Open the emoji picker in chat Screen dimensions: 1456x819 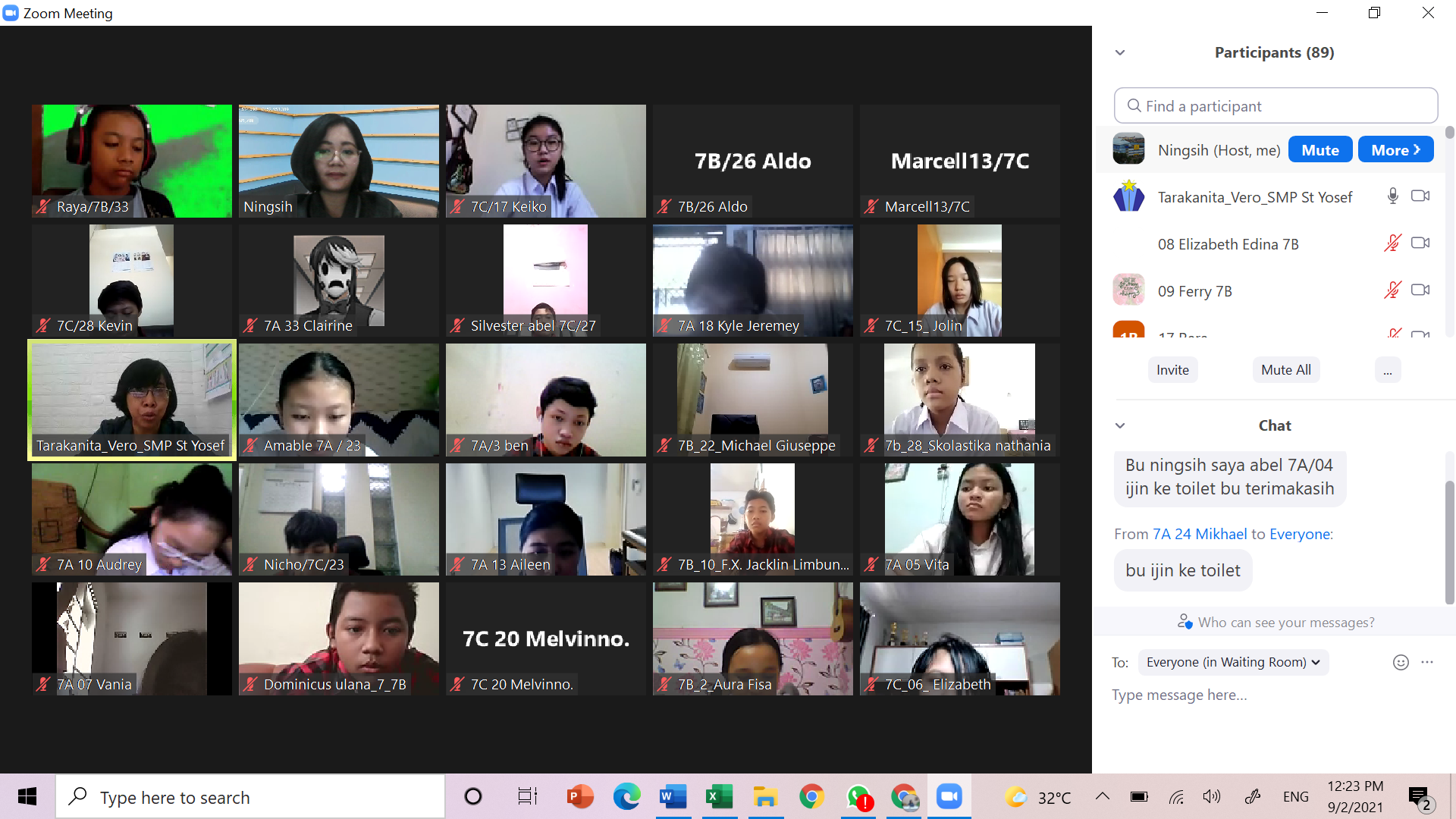point(1401,662)
